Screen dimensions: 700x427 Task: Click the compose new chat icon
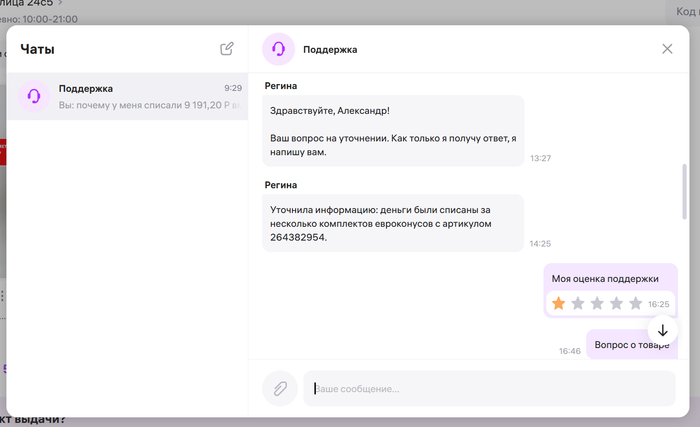point(227,48)
